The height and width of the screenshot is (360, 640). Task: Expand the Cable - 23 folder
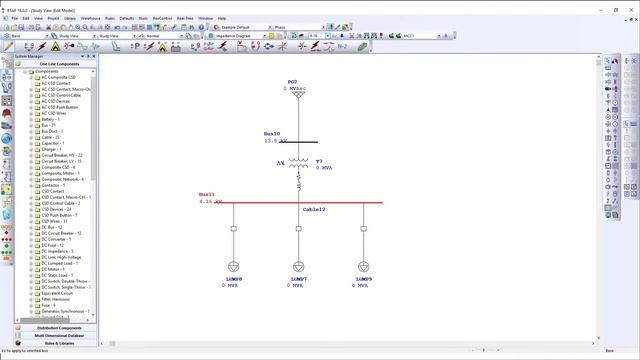(x=31, y=137)
